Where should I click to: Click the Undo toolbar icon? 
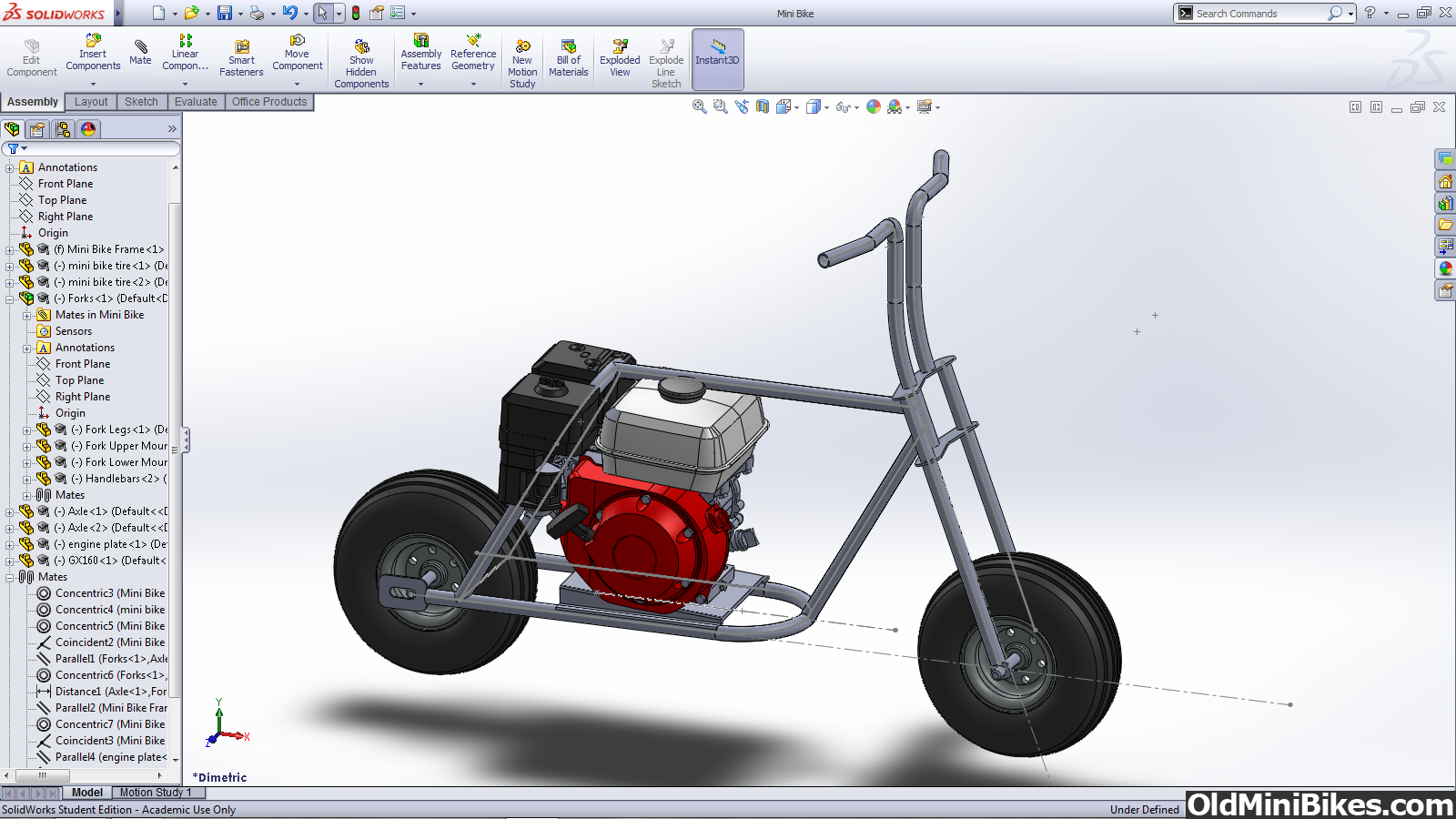[289, 13]
